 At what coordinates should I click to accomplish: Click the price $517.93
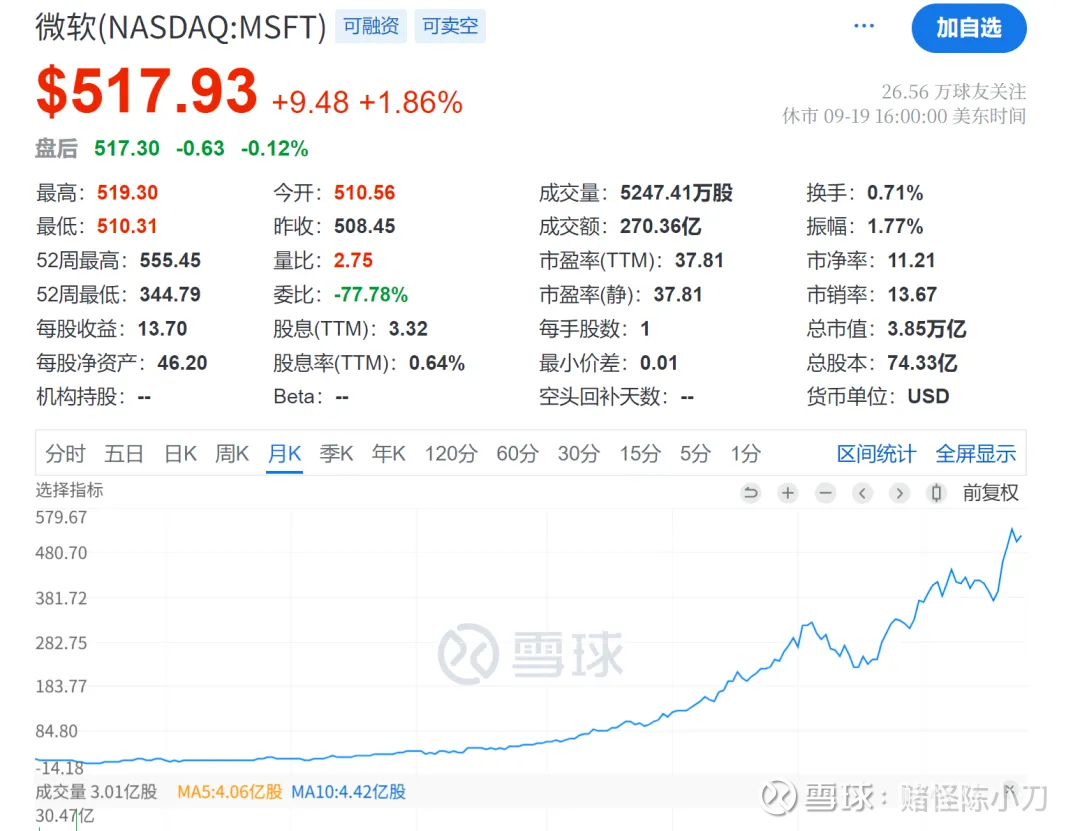click(147, 91)
